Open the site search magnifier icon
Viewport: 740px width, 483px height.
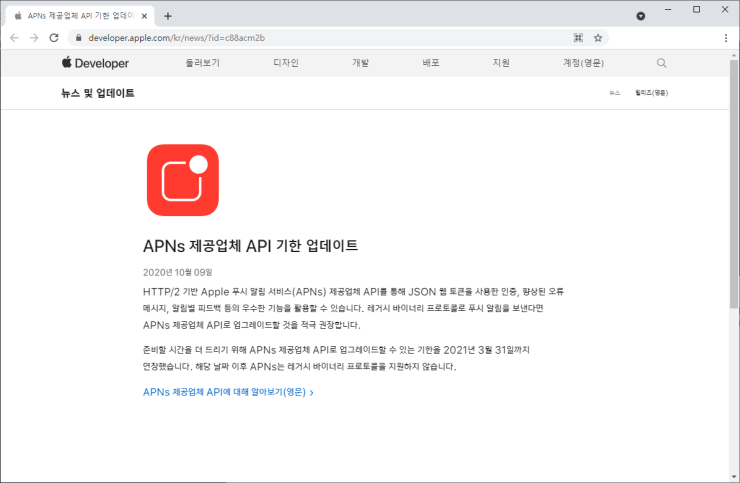[x=661, y=62]
